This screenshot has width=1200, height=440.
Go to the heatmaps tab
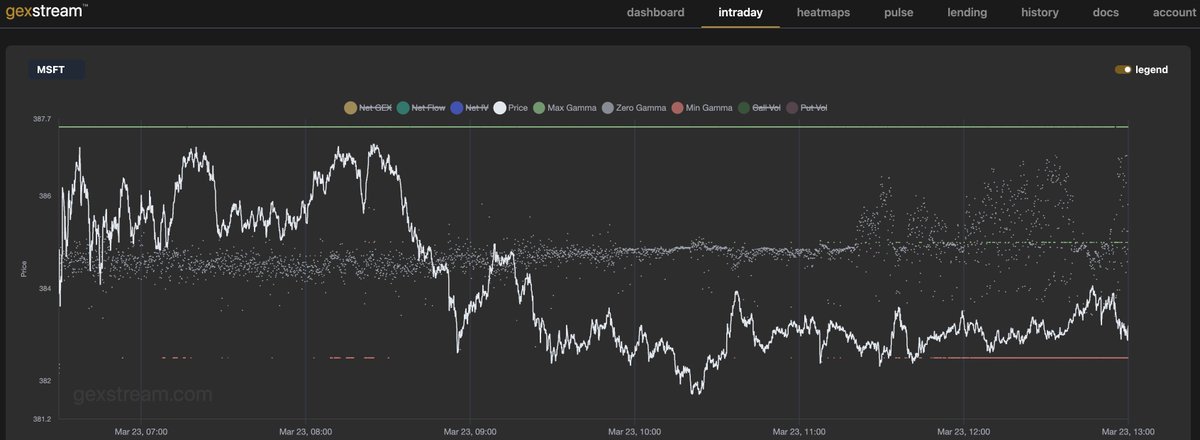click(825, 13)
